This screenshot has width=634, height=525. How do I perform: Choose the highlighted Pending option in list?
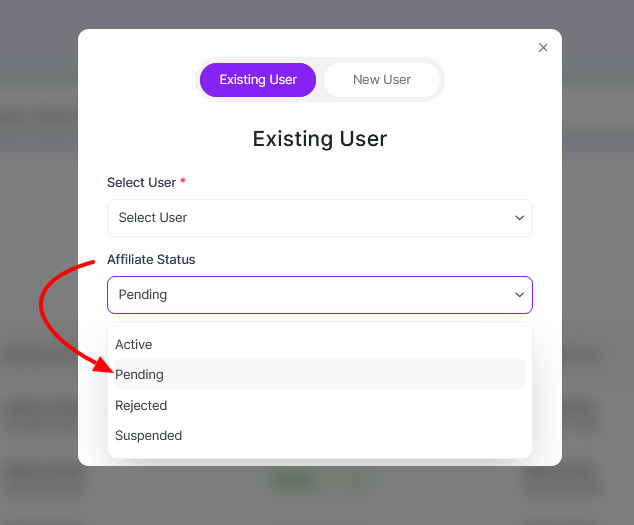[x=139, y=375]
